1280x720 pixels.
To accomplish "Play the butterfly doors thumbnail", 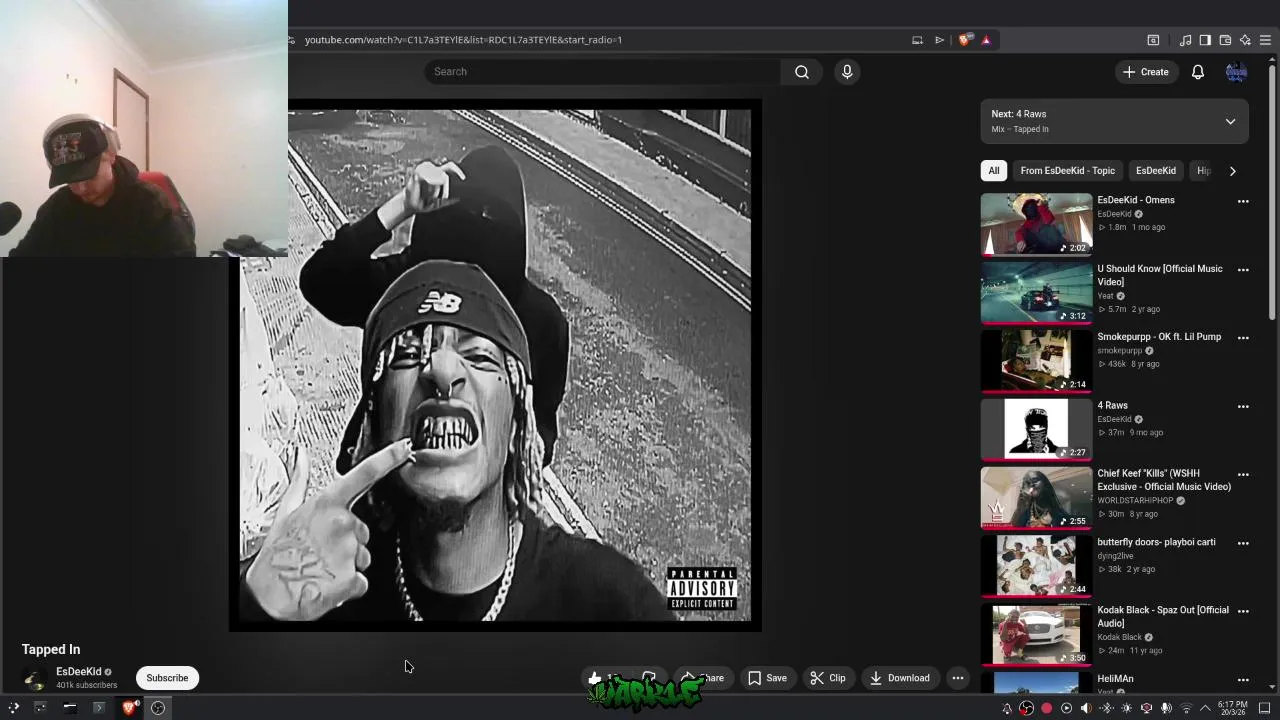I will (1036, 566).
